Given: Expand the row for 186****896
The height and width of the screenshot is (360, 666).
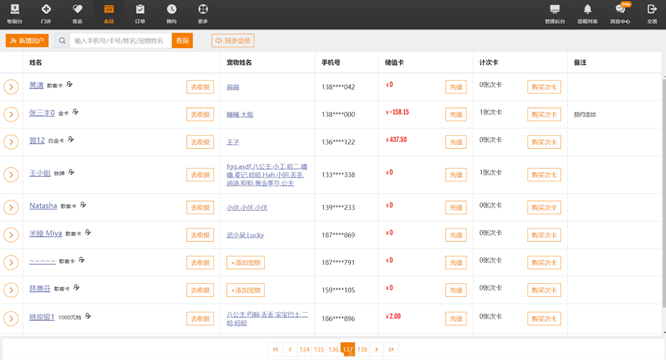Looking at the screenshot, I should pyautogui.click(x=11, y=318).
